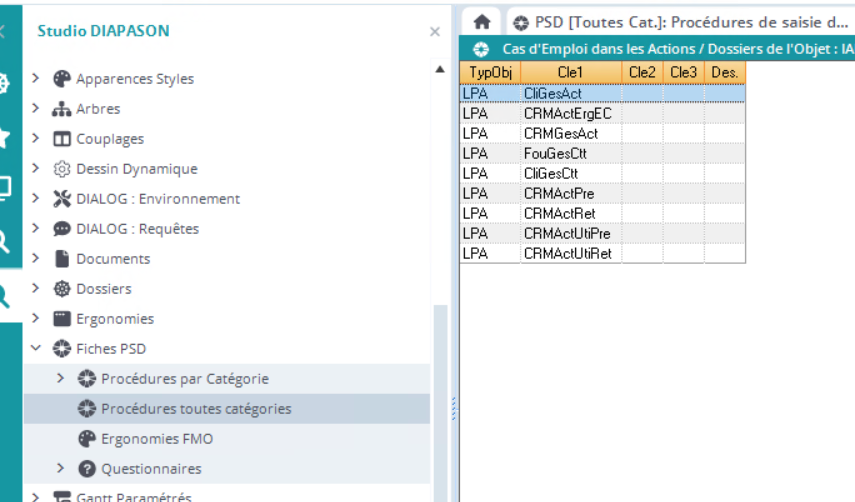Close the Studio DIAPASON panel

tap(434, 32)
